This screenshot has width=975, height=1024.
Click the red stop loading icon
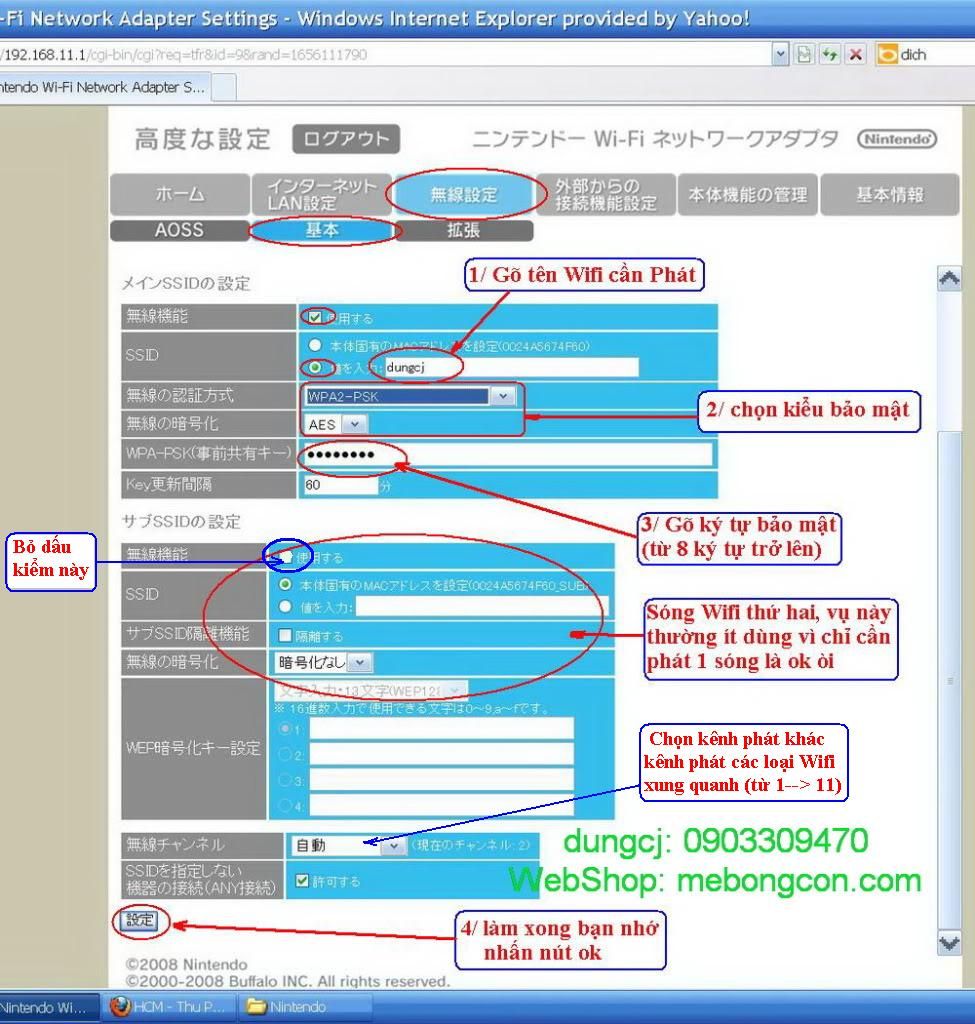855,55
